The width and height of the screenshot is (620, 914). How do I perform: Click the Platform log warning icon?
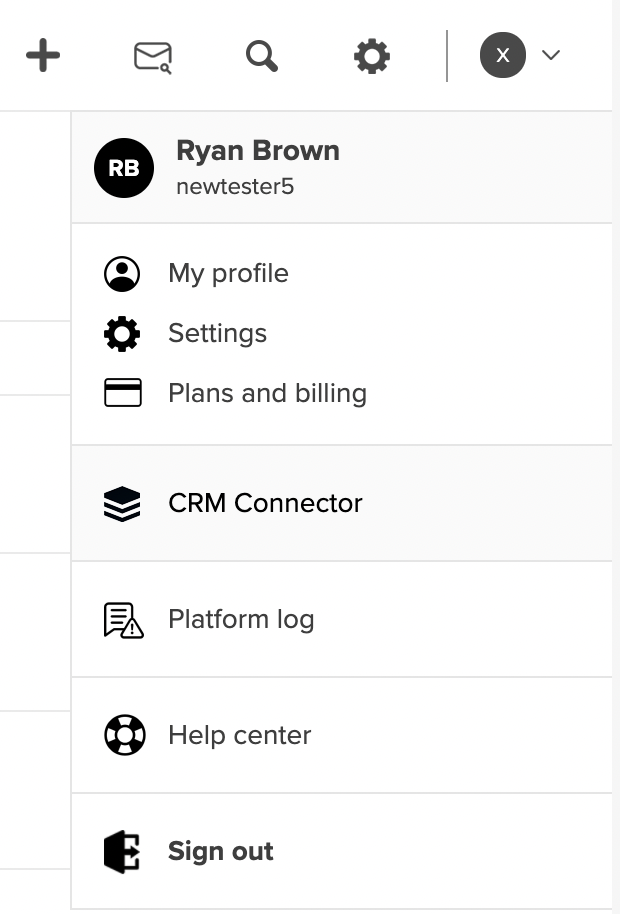pos(123,620)
